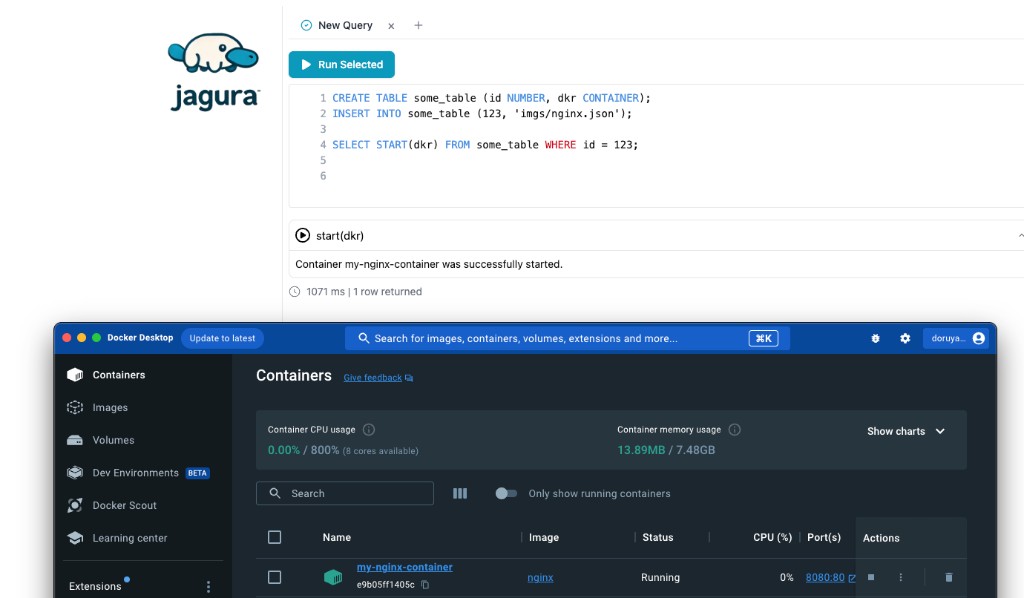Viewport: 1024px width, 598px height.
Task: Click in SQL editor line 4
Action: tap(485, 145)
